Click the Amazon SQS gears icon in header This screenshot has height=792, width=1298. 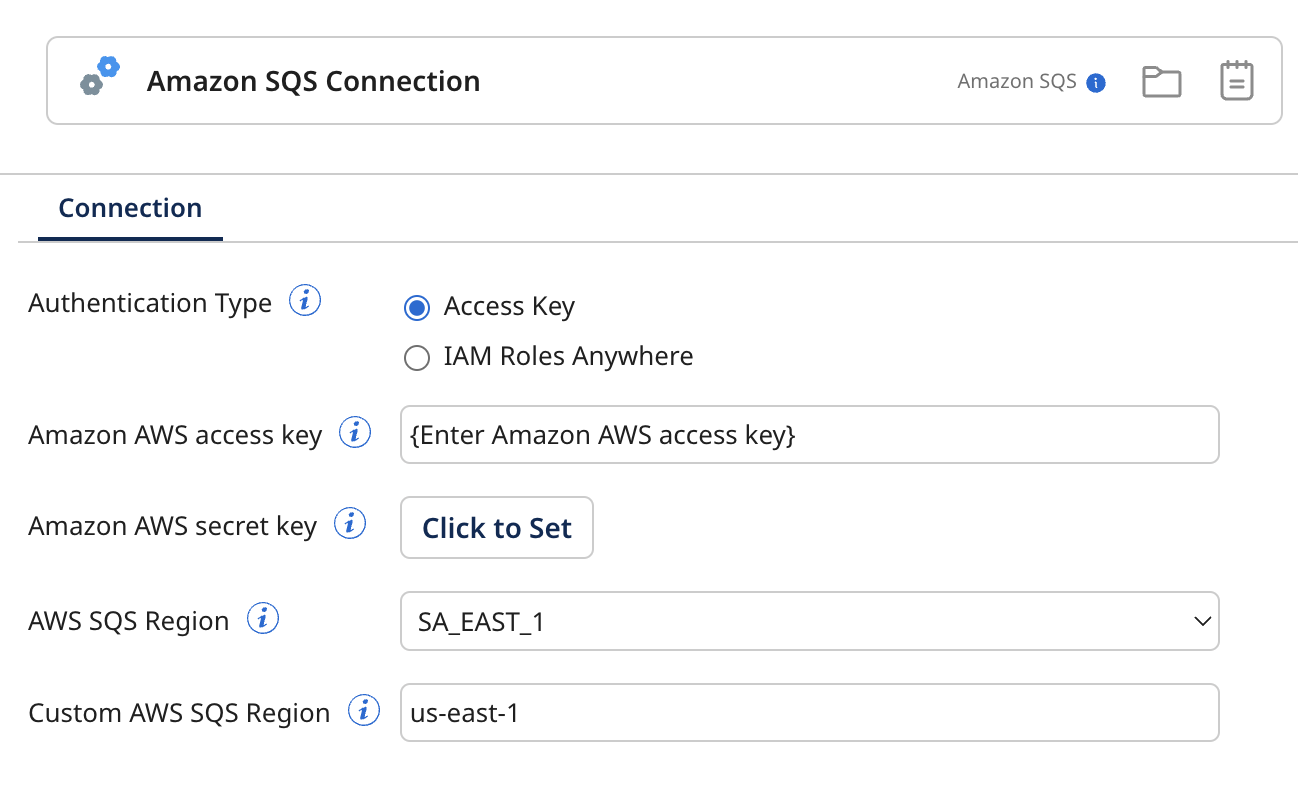coord(100,76)
